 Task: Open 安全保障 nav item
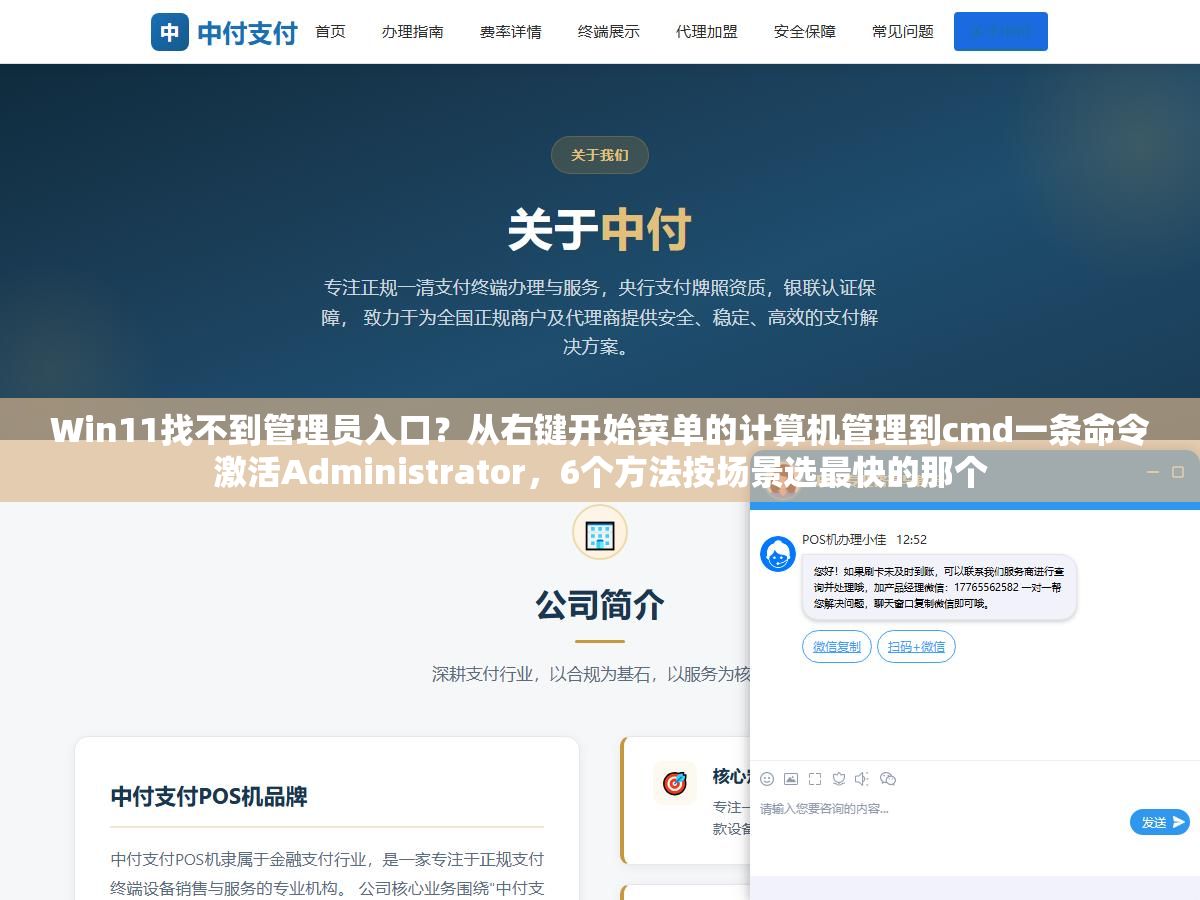pyautogui.click(x=804, y=31)
